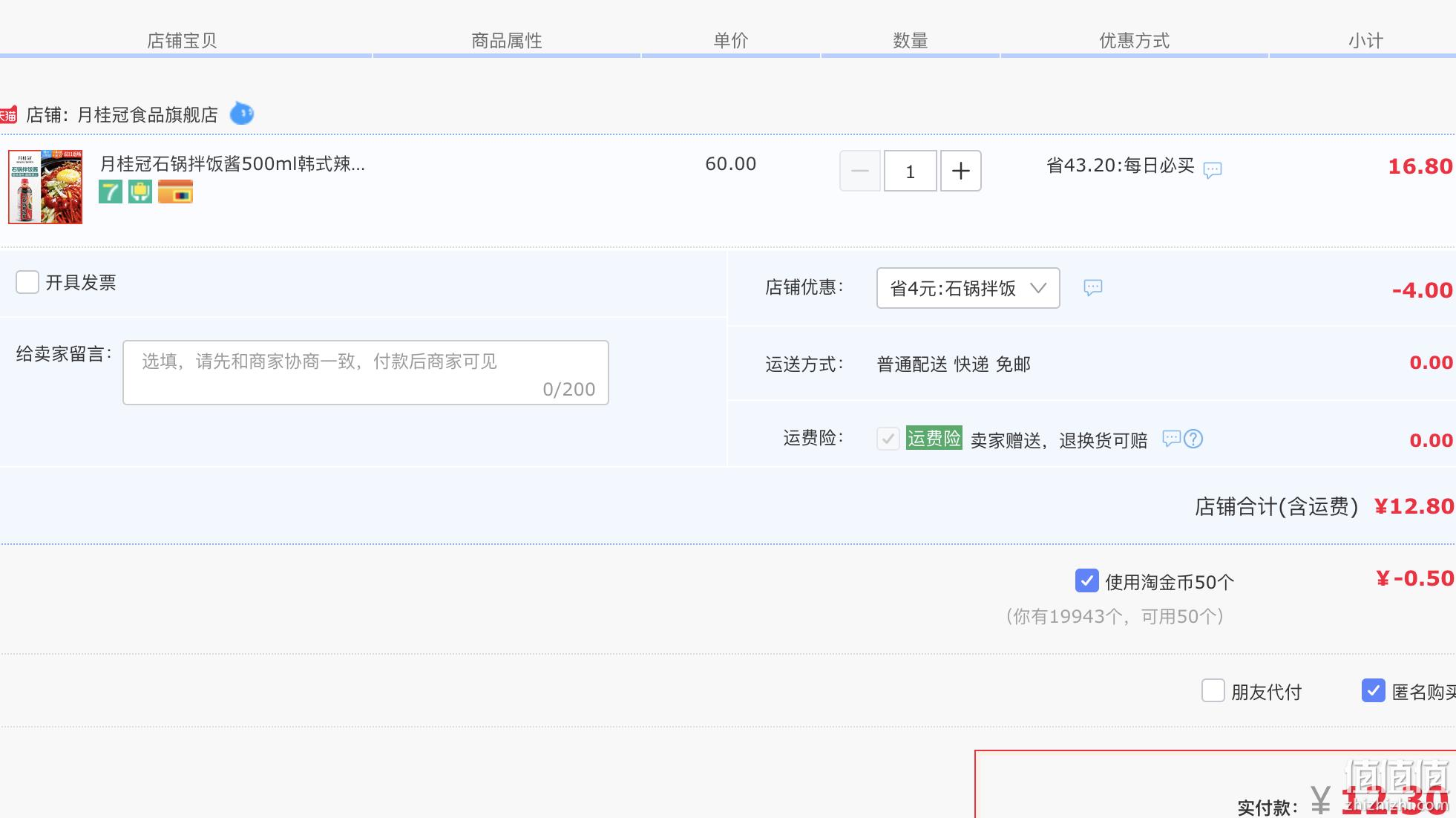Open the product title 月桂冠石锅拌饭酱500ml韩式辣
Image resolution: width=1456 pixels, height=818 pixels.
click(x=232, y=164)
